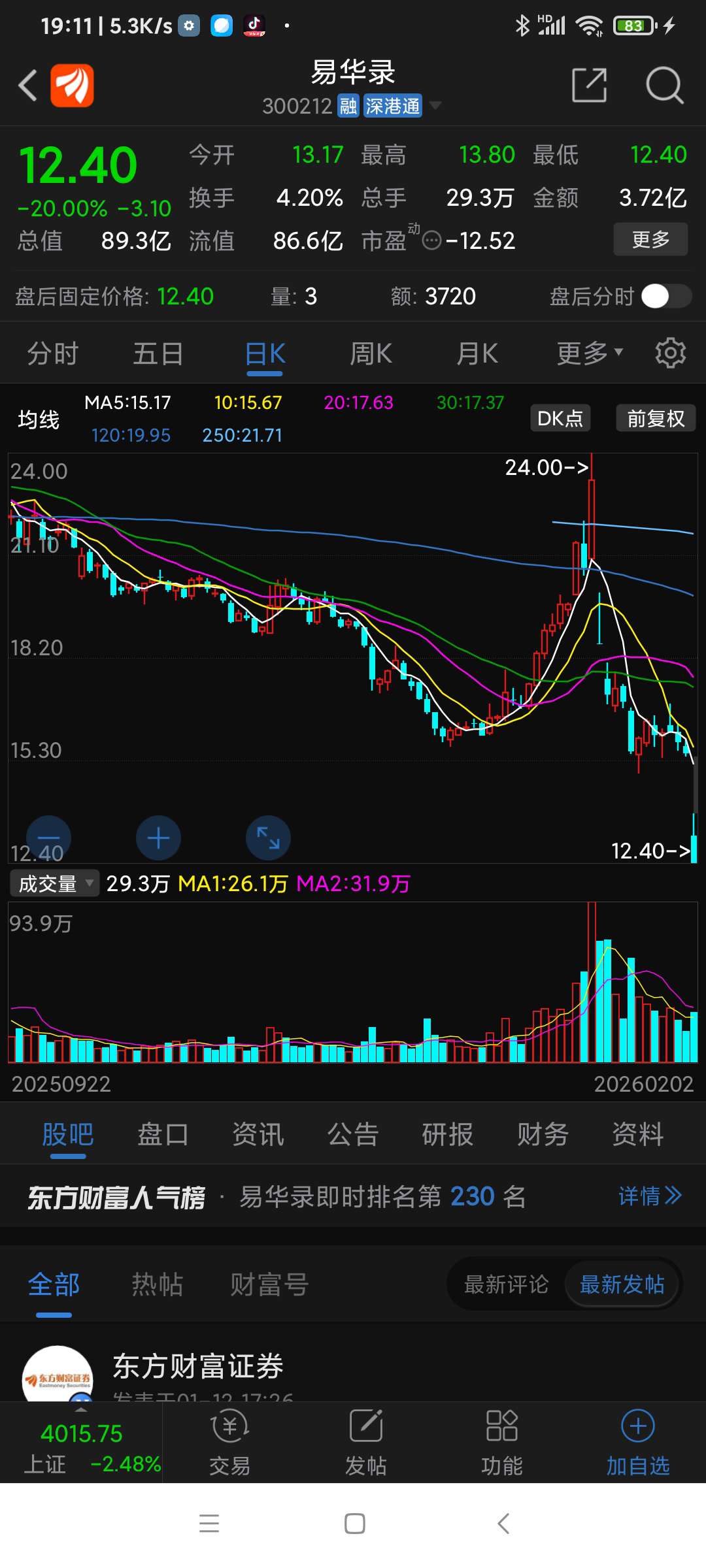Select 最新评论 sorting
The image size is (706, 1568).
pos(506,1284)
